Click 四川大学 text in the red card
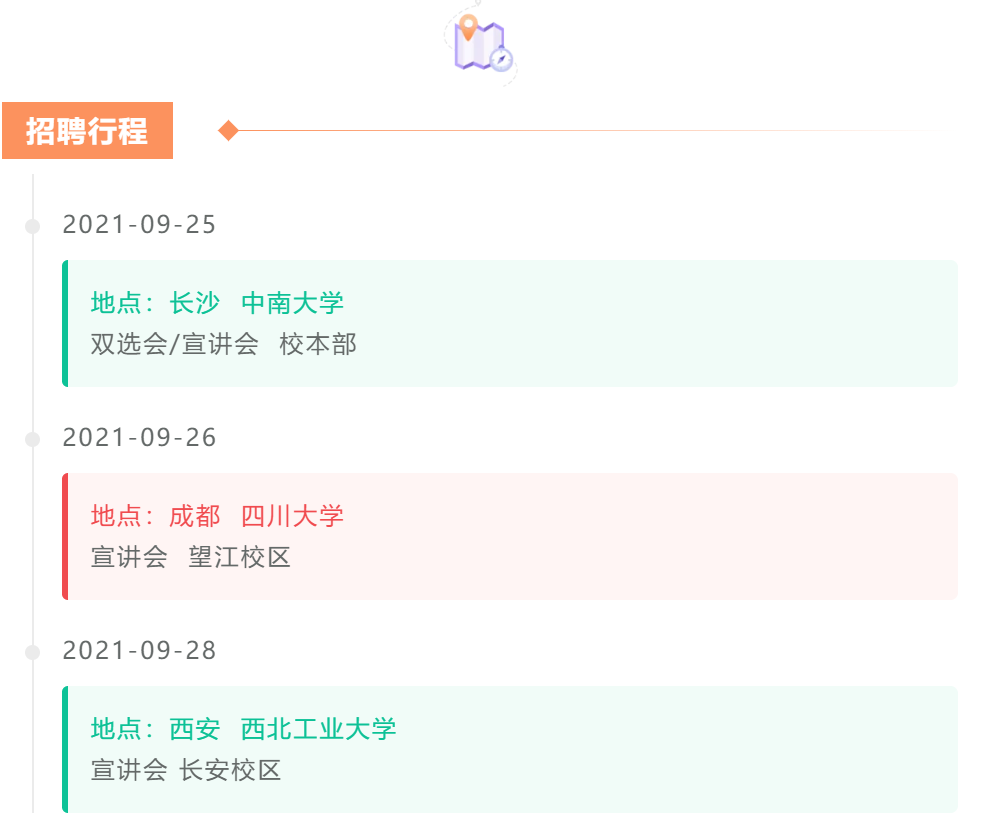This screenshot has height=820, width=991. tap(293, 516)
